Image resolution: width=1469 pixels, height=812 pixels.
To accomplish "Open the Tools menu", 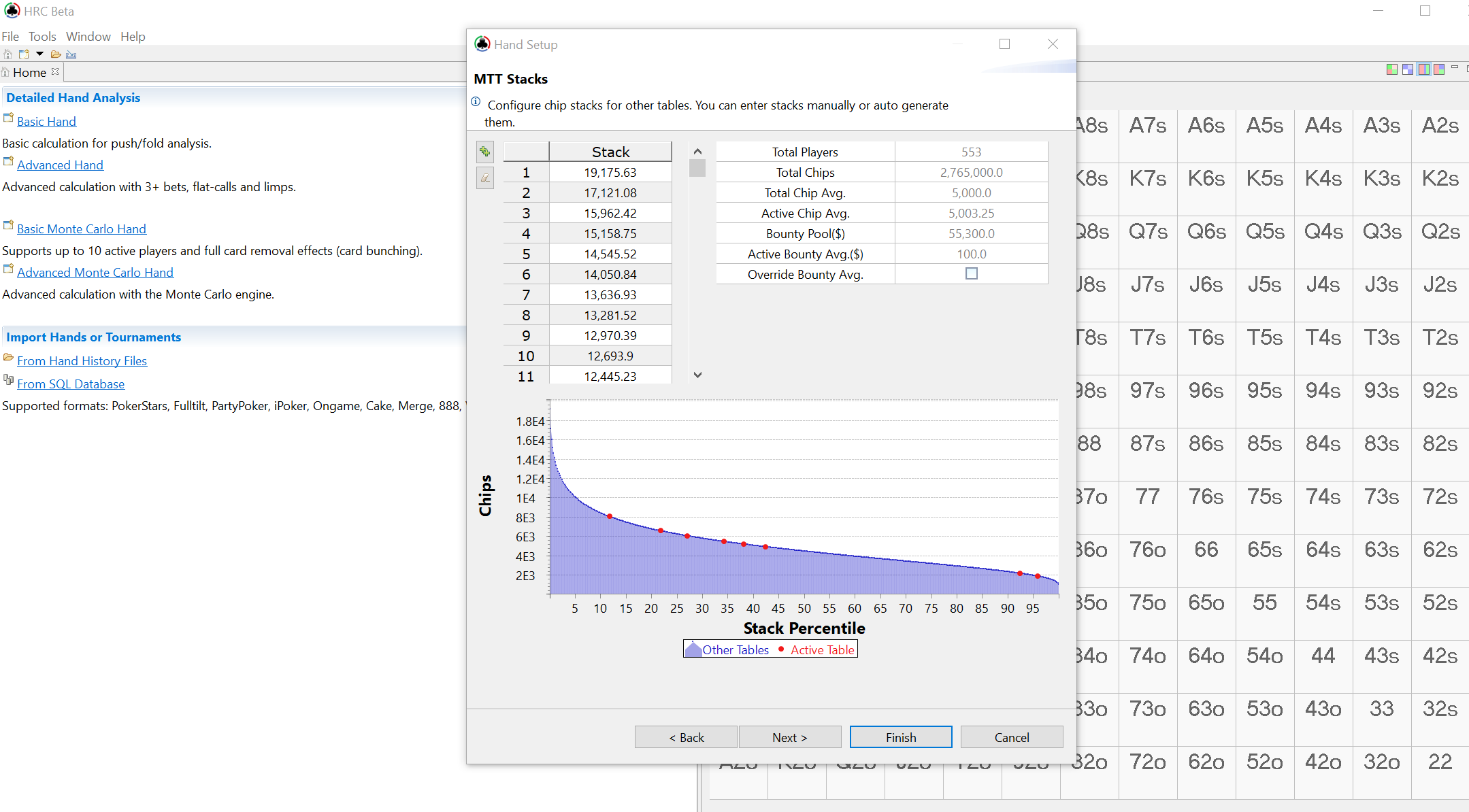I will (42, 37).
